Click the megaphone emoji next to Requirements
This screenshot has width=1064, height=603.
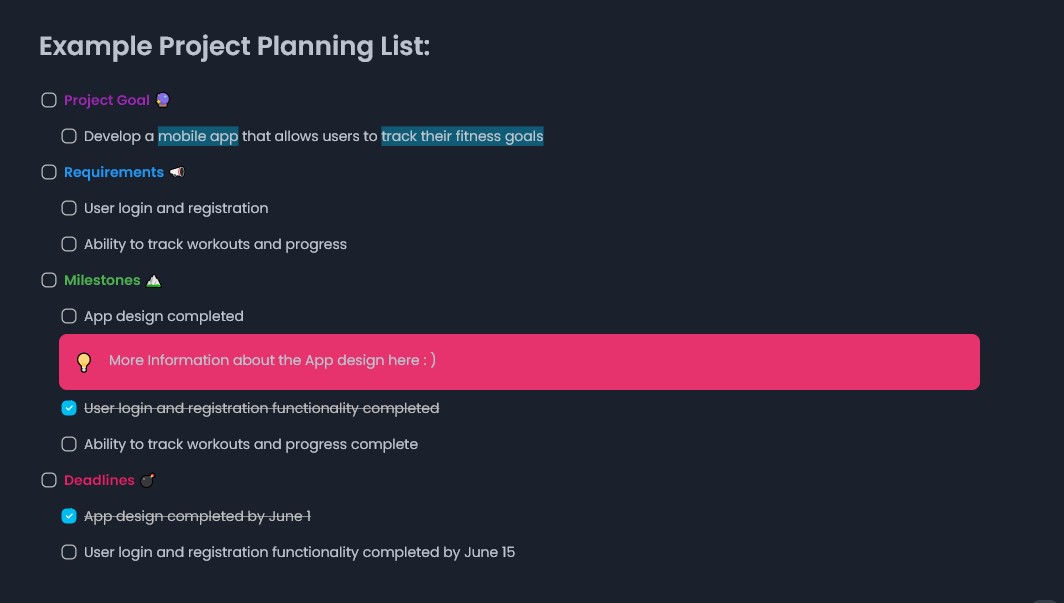point(177,172)
